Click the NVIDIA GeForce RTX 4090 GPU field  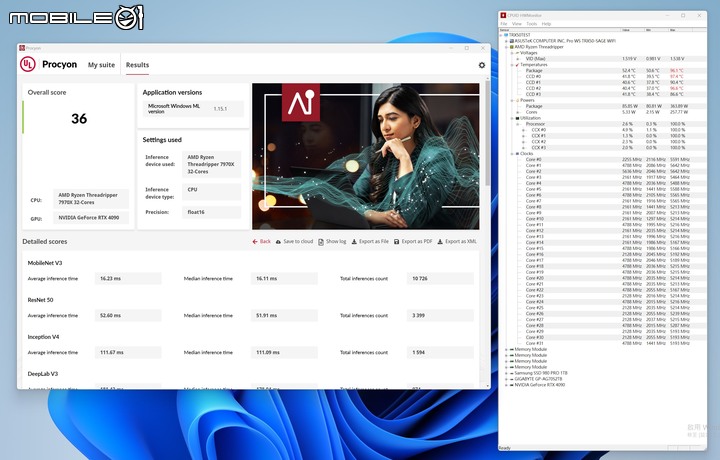[x=91, y=218]
